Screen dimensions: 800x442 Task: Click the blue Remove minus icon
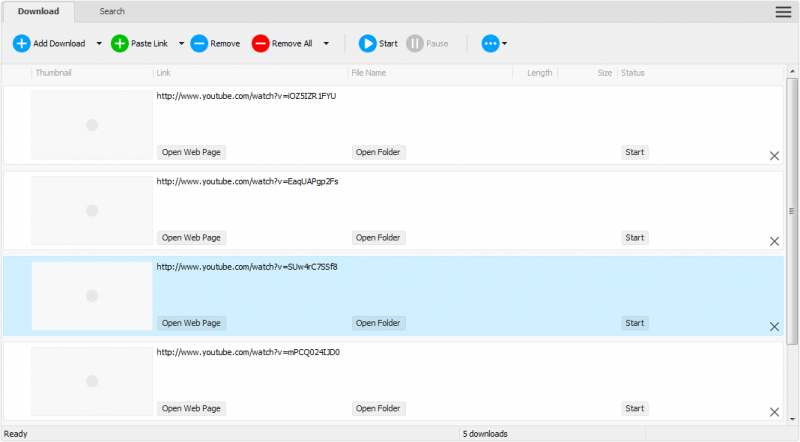tap(199, 44)
